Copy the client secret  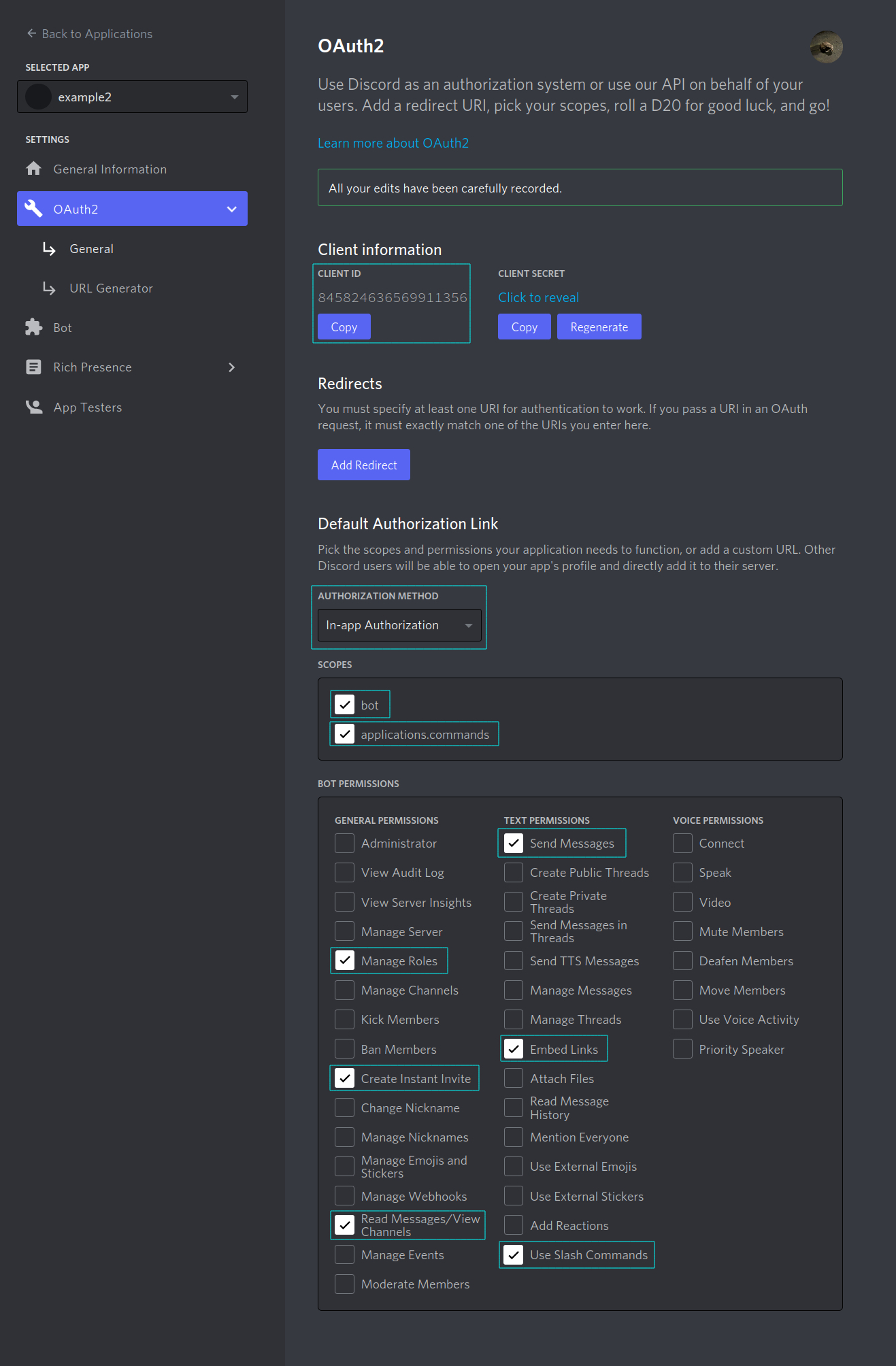[x=525, y=327]
